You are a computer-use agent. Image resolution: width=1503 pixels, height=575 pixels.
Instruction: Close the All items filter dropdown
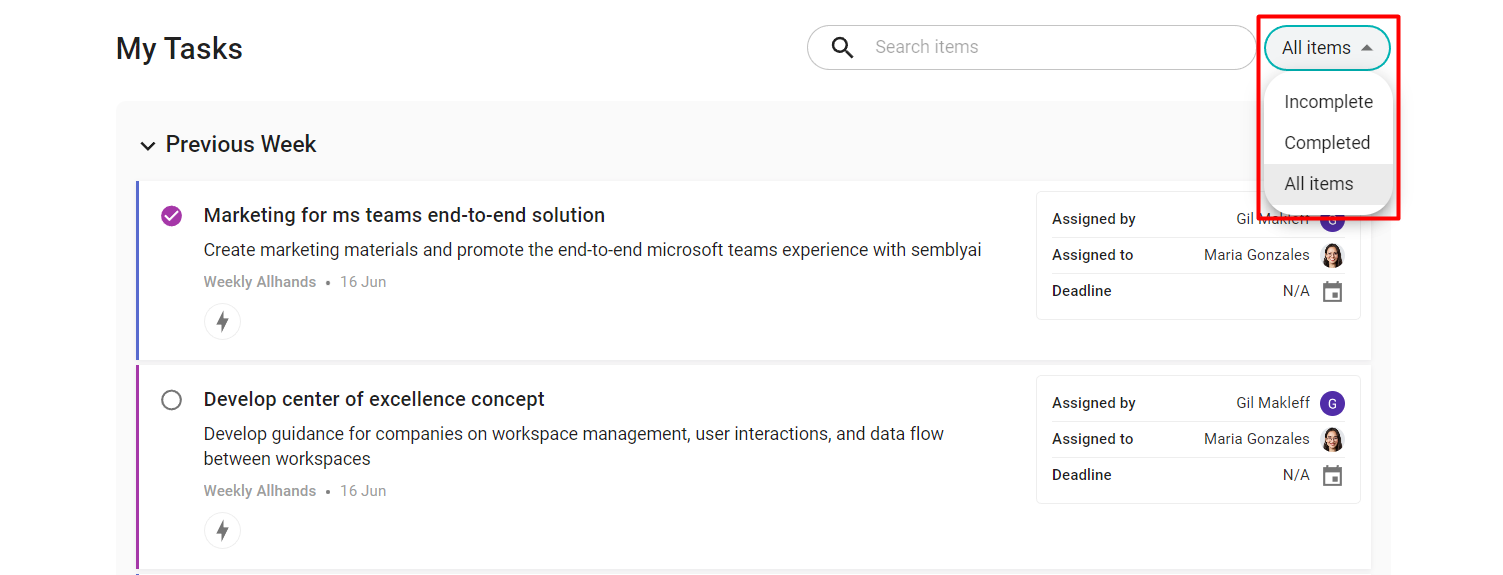coord(1327,48)
